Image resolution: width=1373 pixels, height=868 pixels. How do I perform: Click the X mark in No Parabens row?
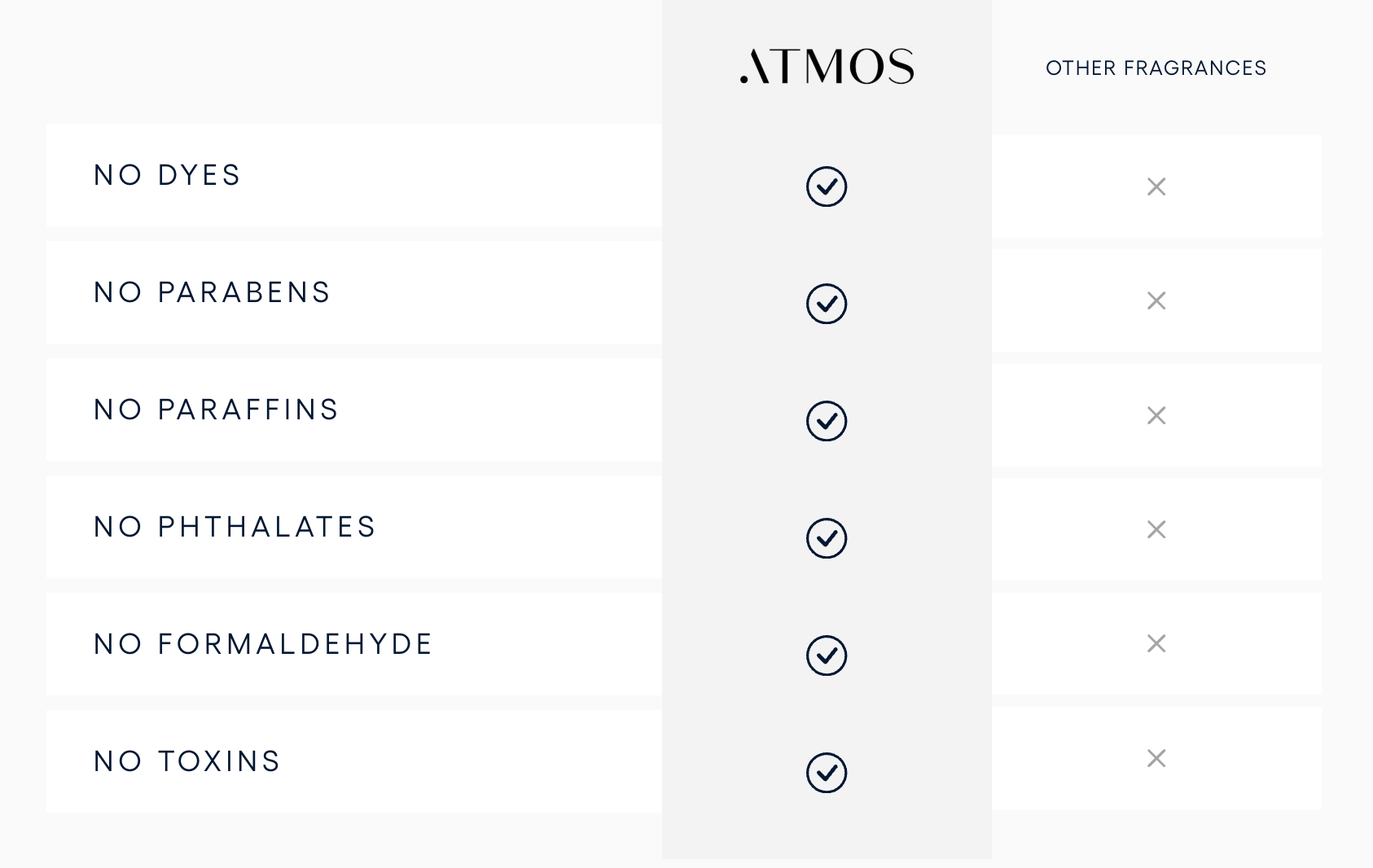click(1156, 300)
